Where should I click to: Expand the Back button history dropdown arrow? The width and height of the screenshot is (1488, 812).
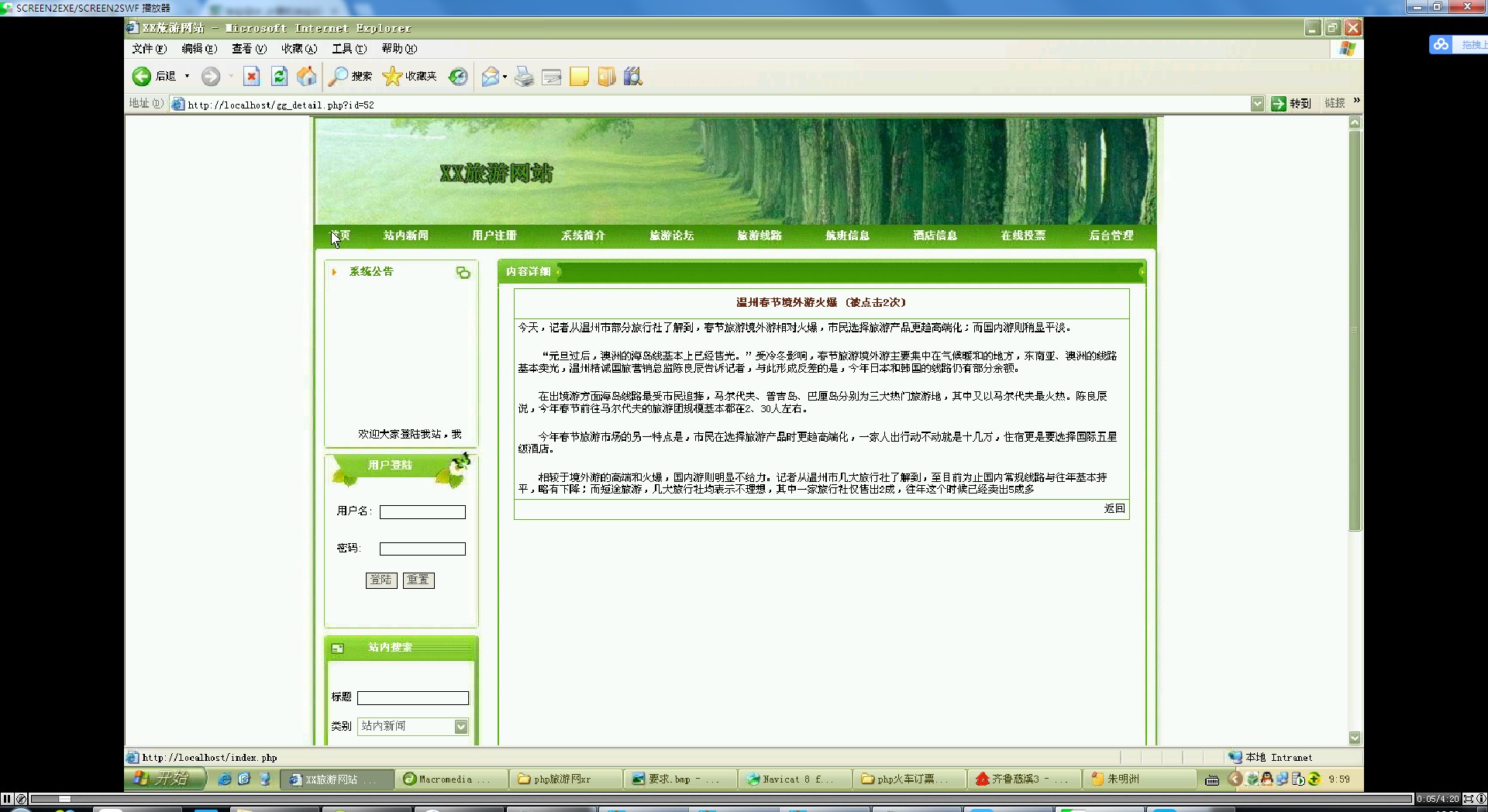187,76
